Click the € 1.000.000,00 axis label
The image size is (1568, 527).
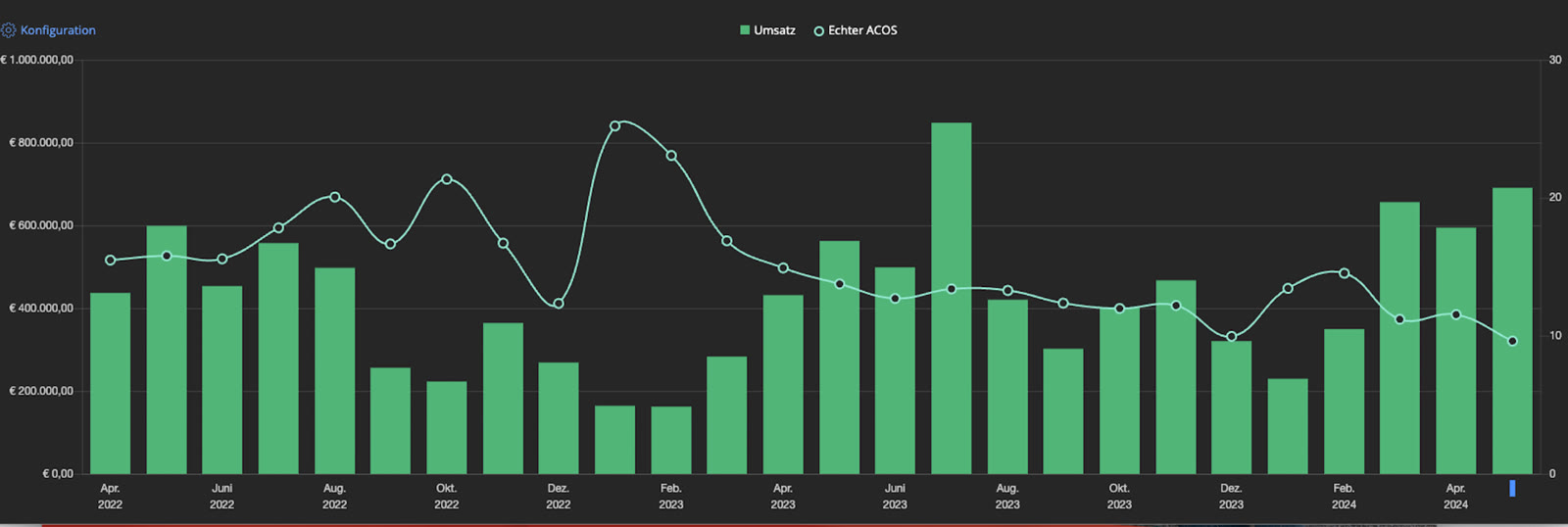pyautogui.click(x=37, y=60)
